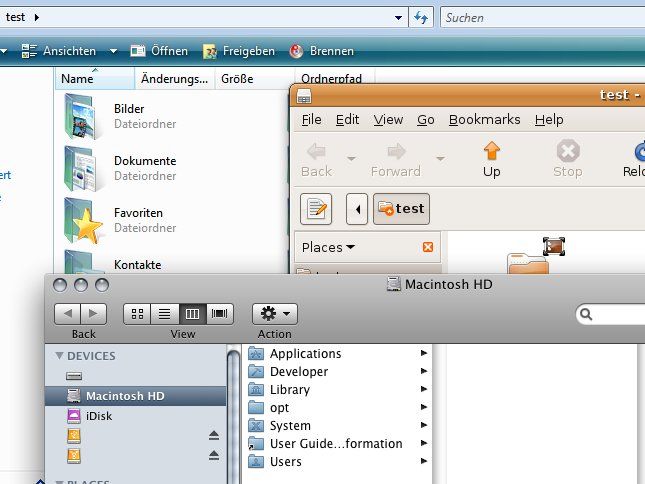Select Applications folder in Finder column
645x484 pixels.
point(305,353)
